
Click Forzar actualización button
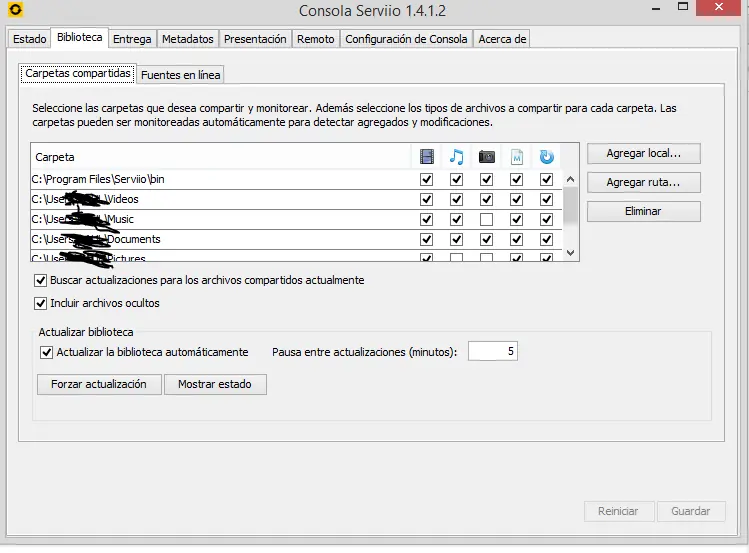pyautogui.click(x=99, y=384)
